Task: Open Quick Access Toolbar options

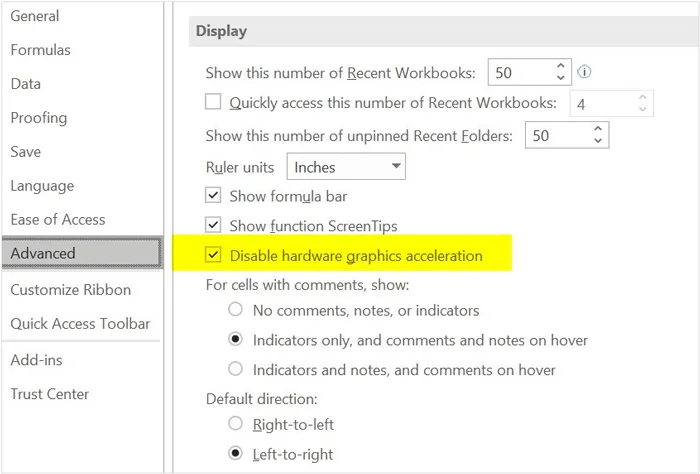Action: click(80, 324)
